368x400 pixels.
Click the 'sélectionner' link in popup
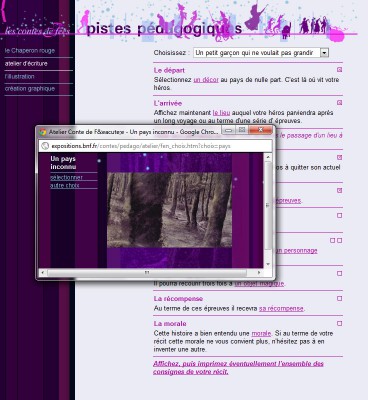coord(66,177)
